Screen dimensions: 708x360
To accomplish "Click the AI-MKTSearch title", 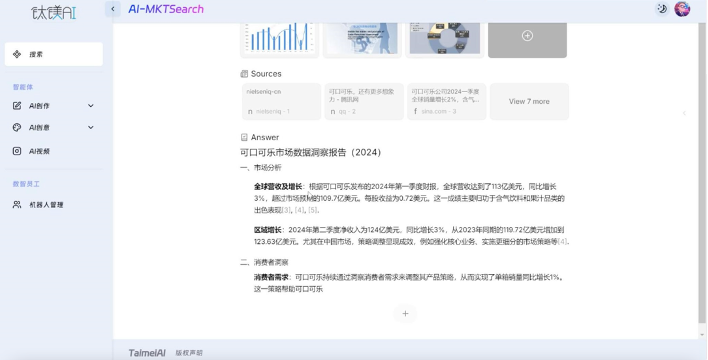I will tap(166, 9).
